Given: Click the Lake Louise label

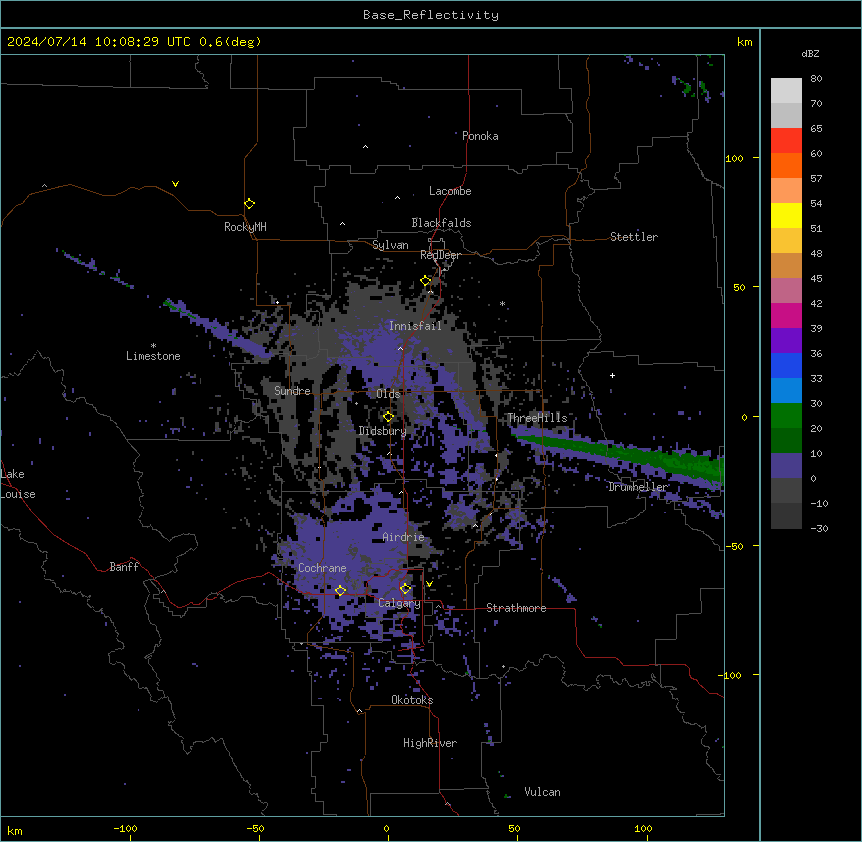Looking at the screenshot, I should pos(18,484).
